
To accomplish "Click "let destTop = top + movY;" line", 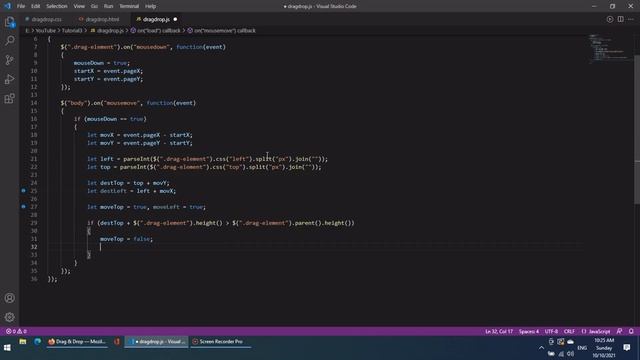I will coord(128,183).
